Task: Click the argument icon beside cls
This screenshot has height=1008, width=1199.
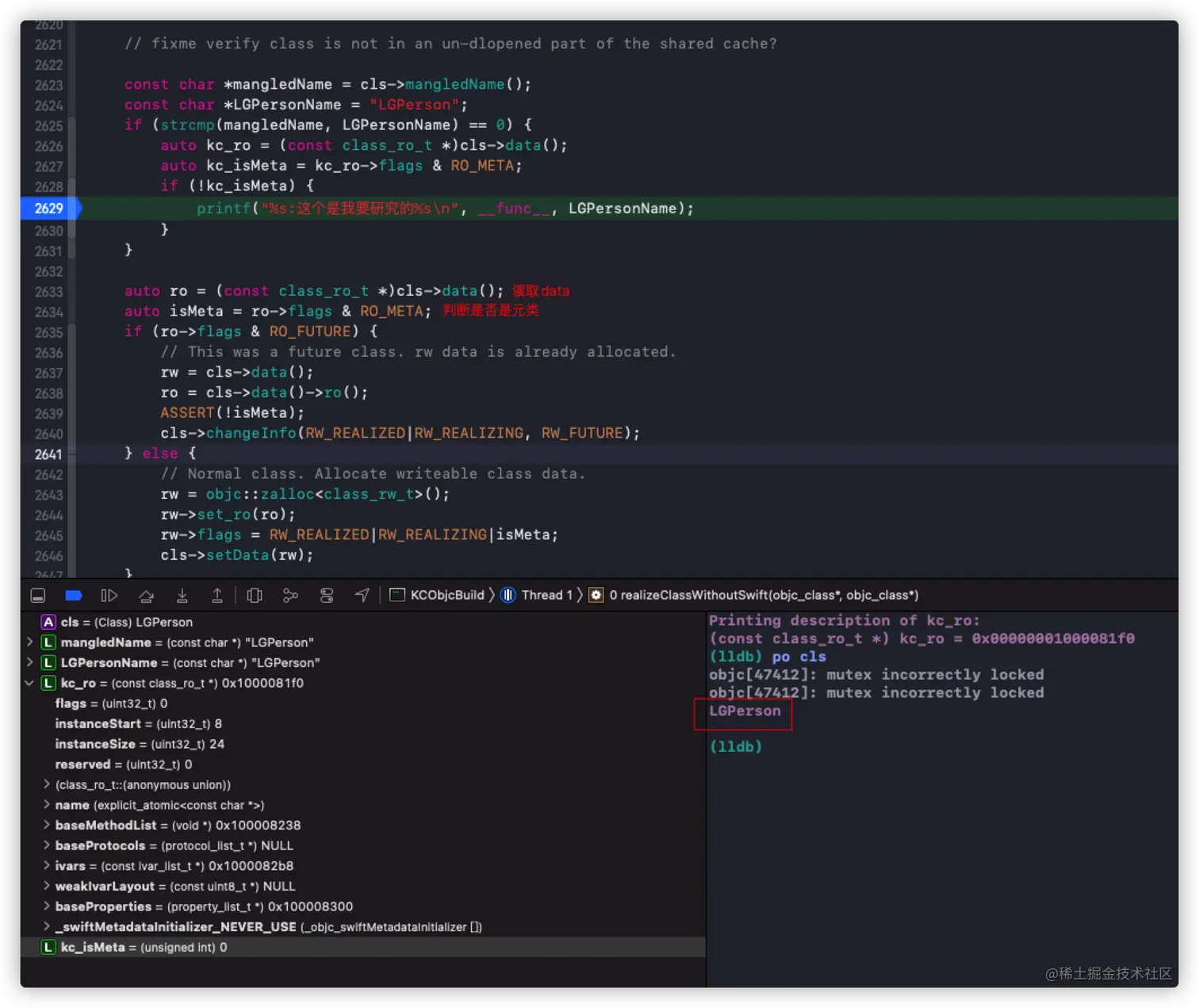Action: (48, 622)
